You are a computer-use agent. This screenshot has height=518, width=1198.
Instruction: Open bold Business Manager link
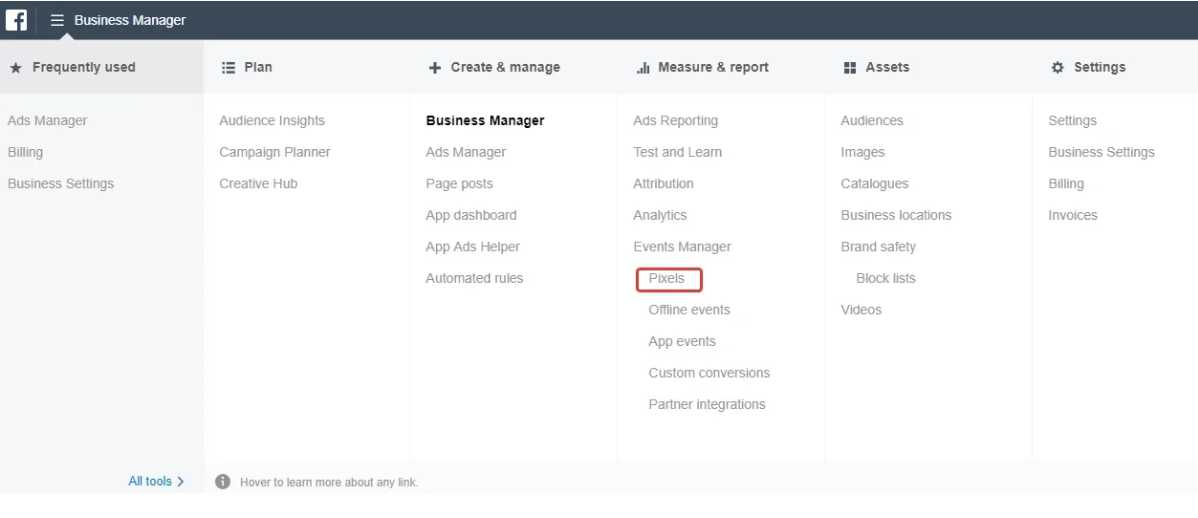tap(485, 121)
